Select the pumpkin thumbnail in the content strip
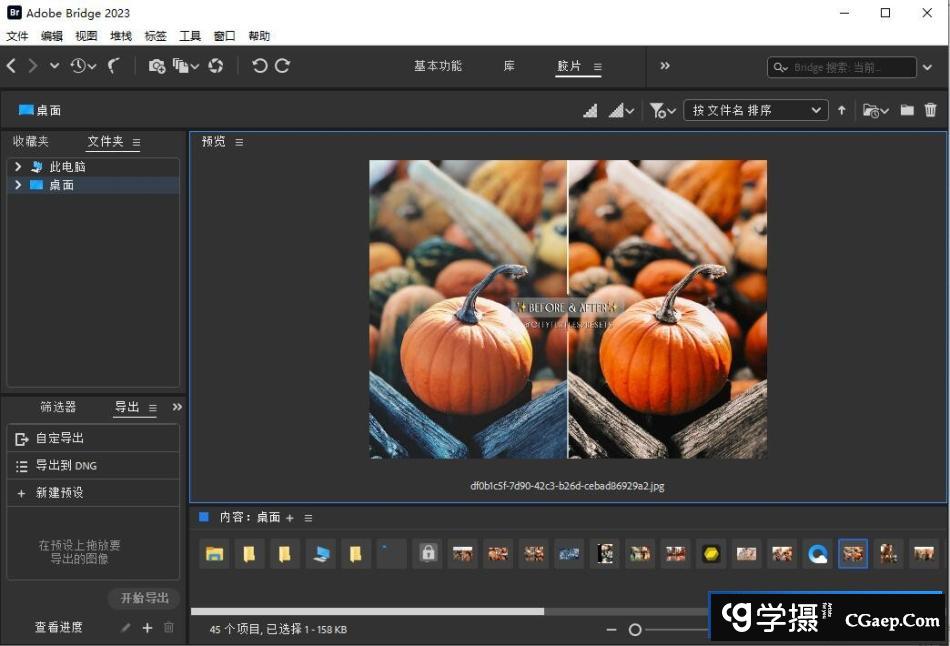This screenshot has width=950, height=646. click(x=852, y=553)
